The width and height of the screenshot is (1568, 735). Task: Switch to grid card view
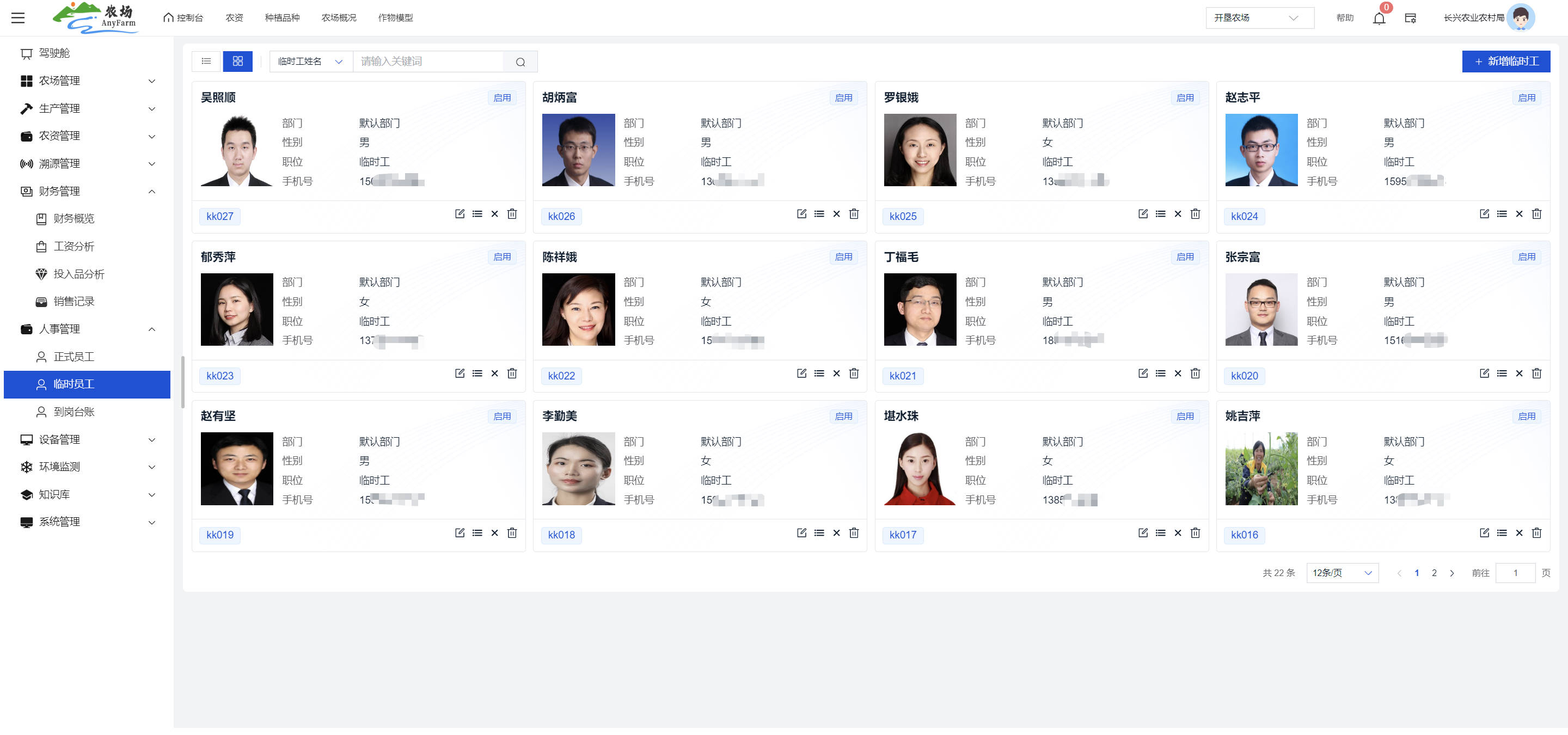pos(237,62)
